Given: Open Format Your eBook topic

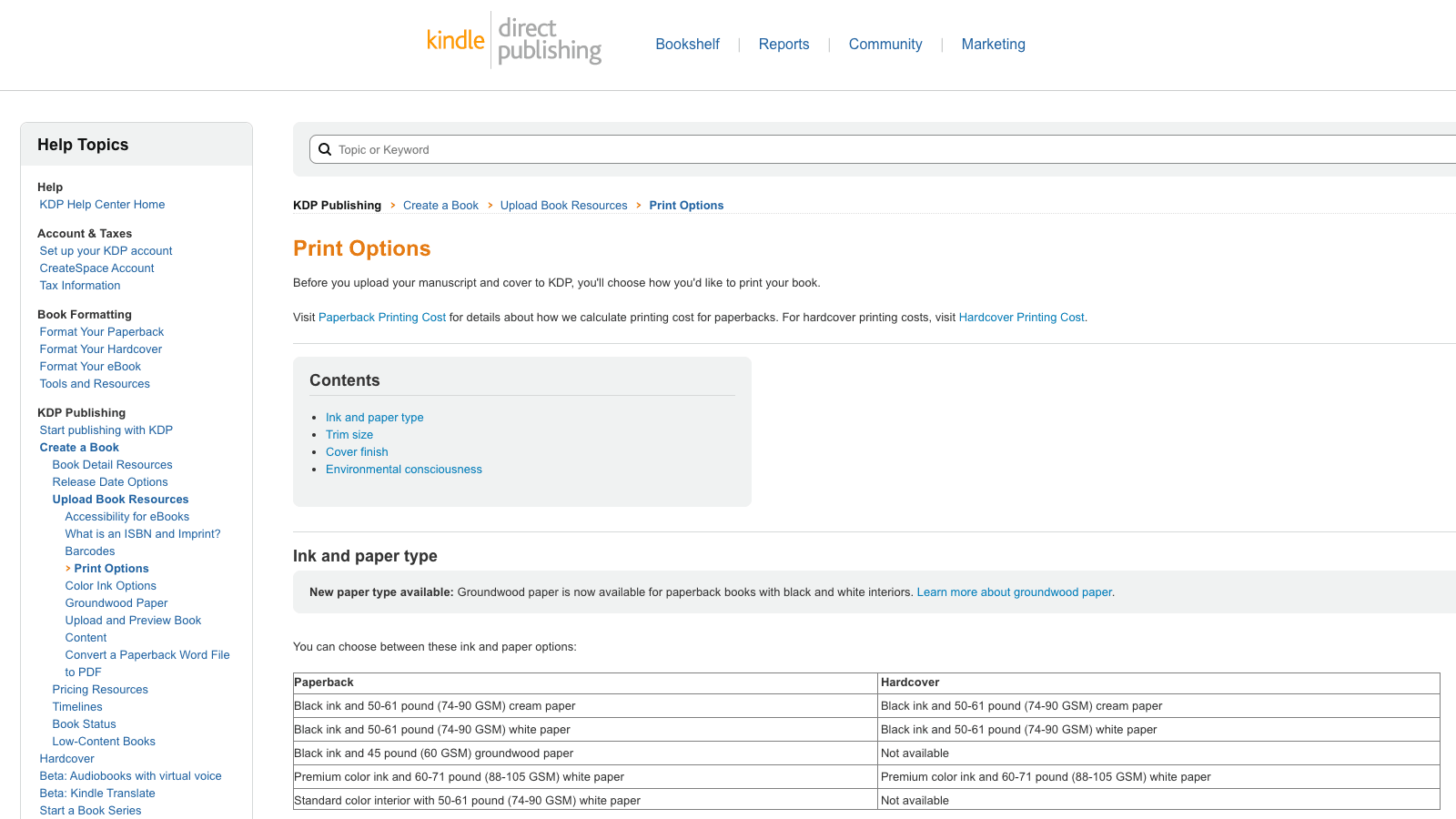Looking at the screenshot, I should pyautogui.click(x=90, y=367).
